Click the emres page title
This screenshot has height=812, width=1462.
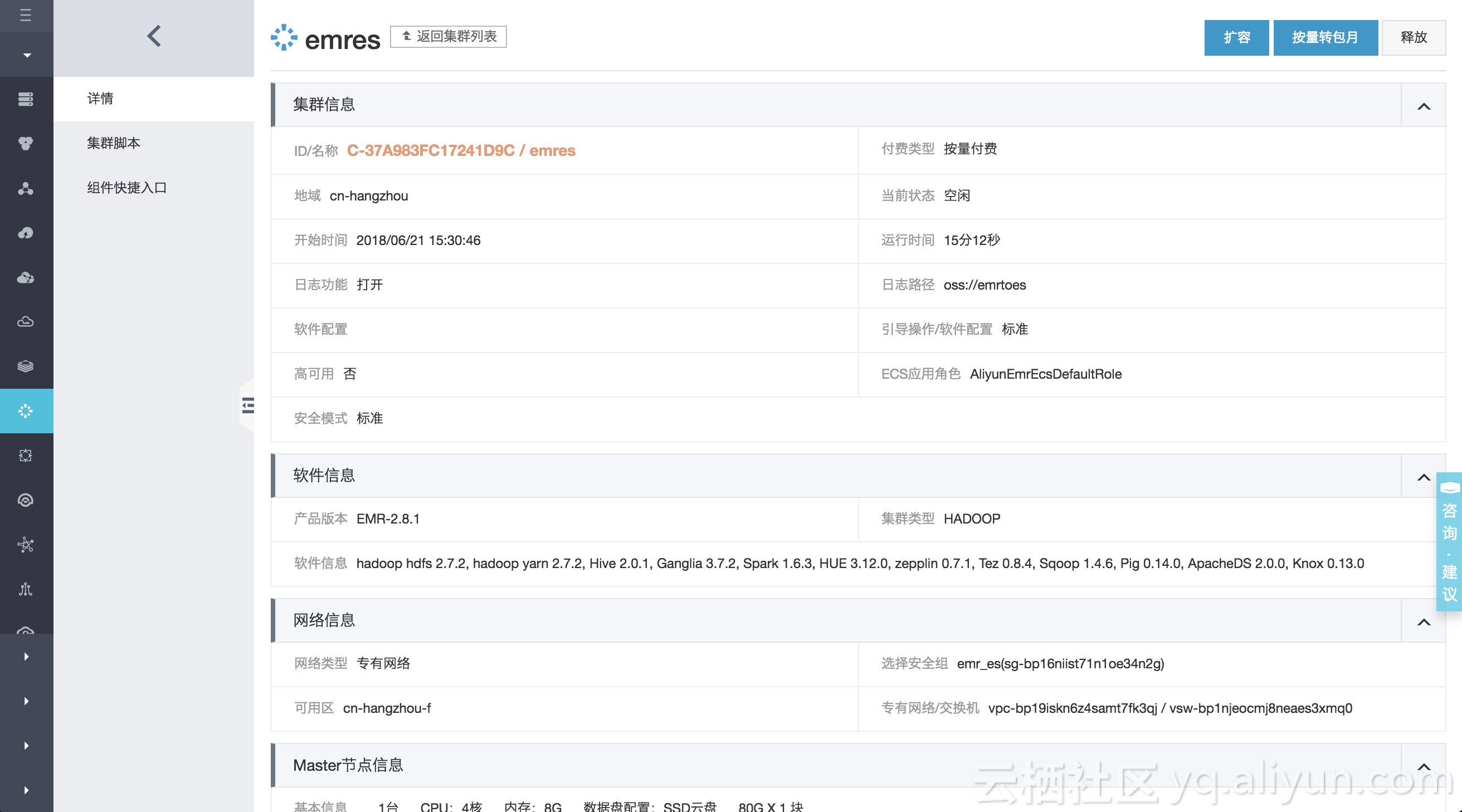point(342,40)
